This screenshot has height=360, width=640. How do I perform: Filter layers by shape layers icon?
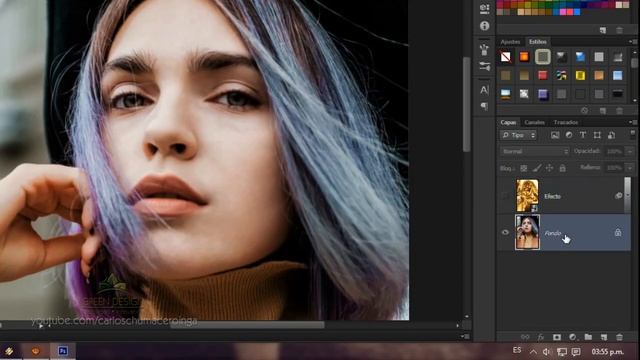597,135
